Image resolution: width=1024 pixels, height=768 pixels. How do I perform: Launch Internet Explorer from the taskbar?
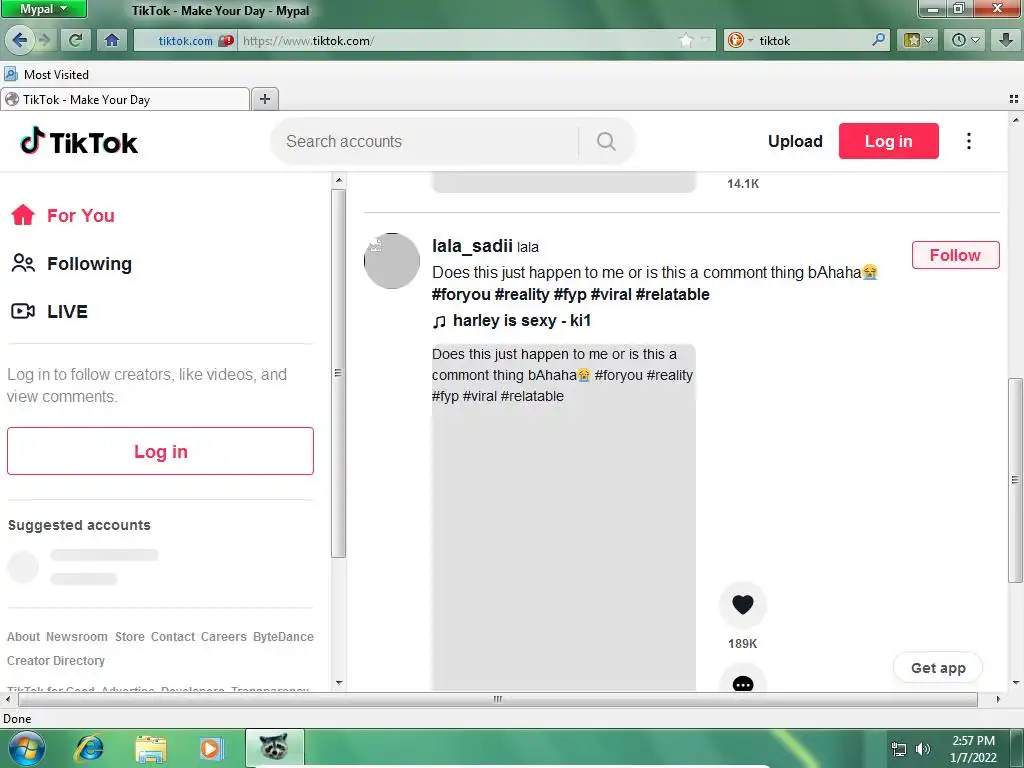[x=88, y=748]
